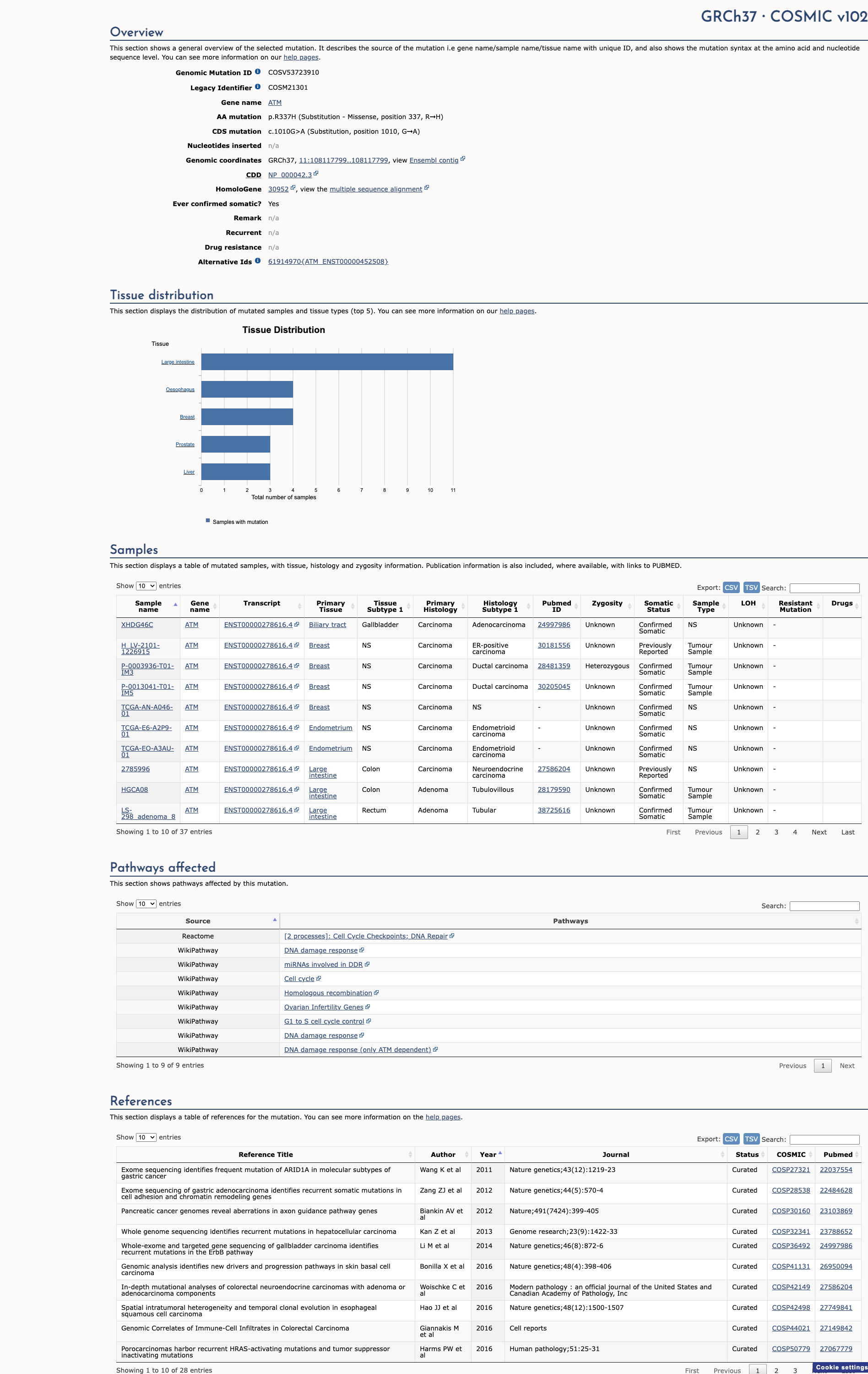Export References table as TSV
Screen dimensions: 868x1374
pos(751,1139)
